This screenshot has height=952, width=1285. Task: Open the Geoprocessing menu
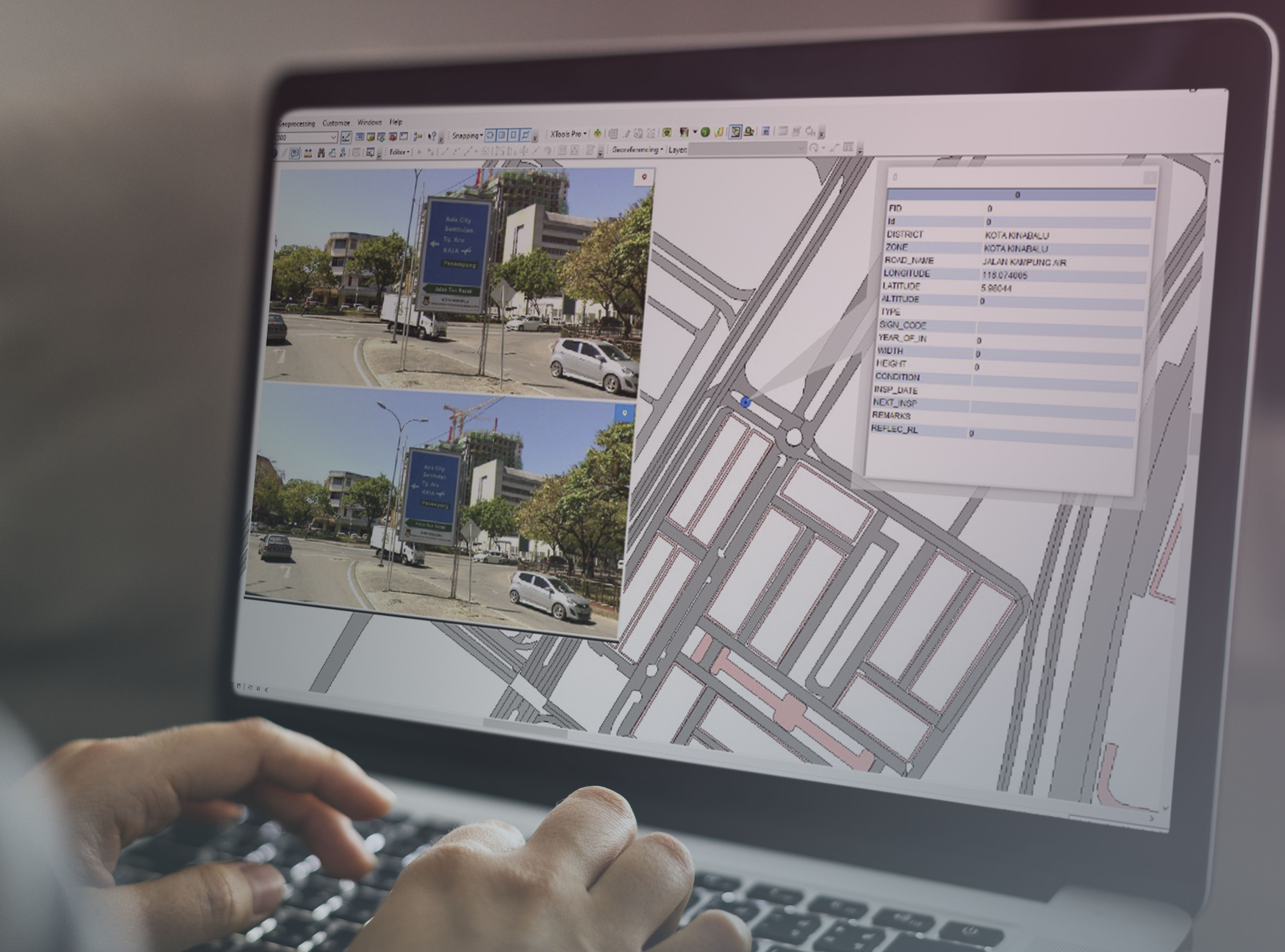(x=297, y=123)
